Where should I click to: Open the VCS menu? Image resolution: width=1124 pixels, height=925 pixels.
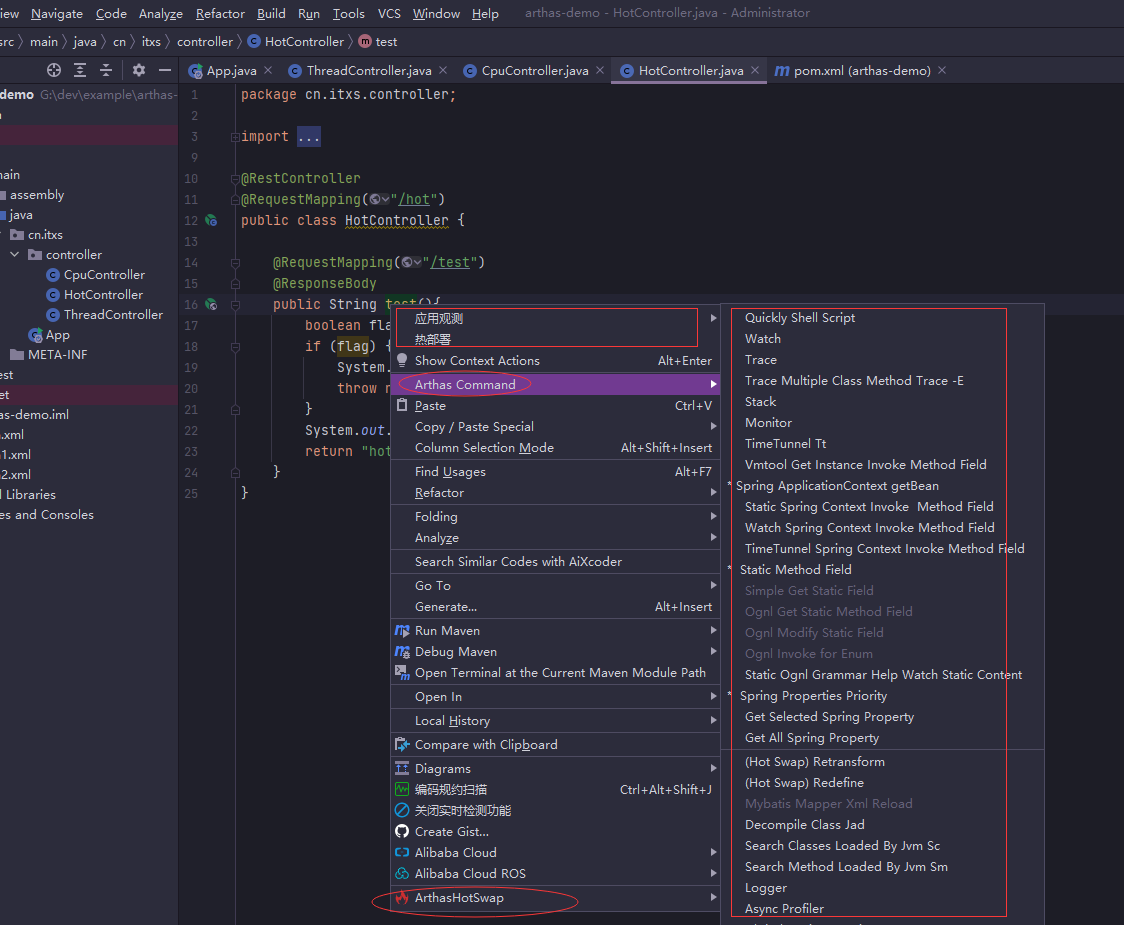[x=389, y=14]
